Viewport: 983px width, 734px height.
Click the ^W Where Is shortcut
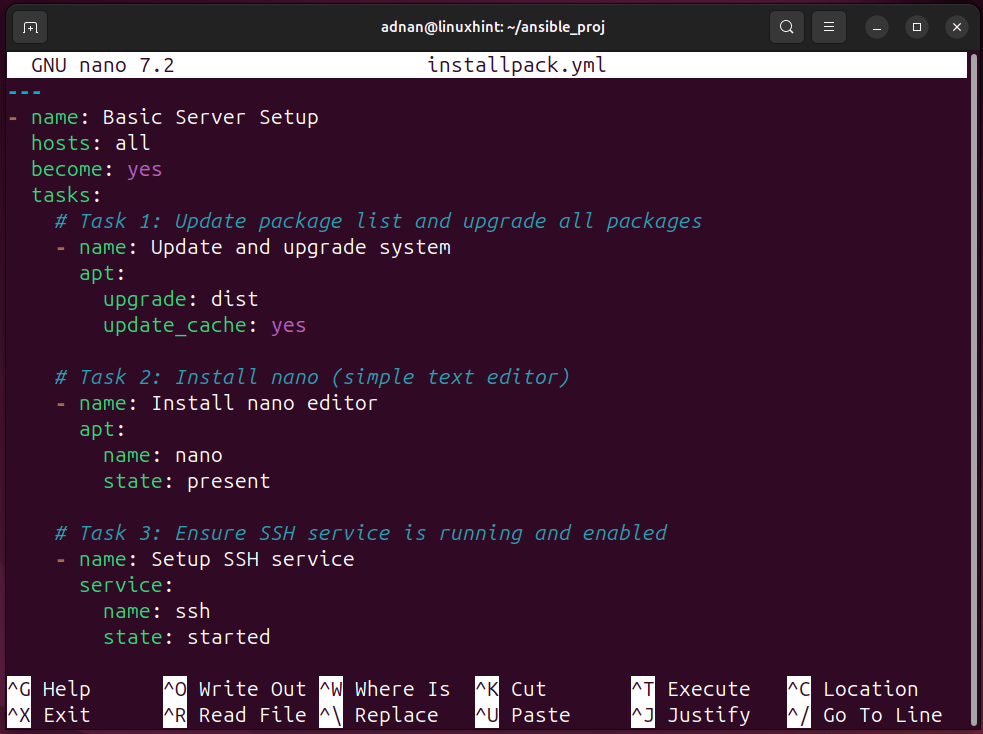coord(385,689)
